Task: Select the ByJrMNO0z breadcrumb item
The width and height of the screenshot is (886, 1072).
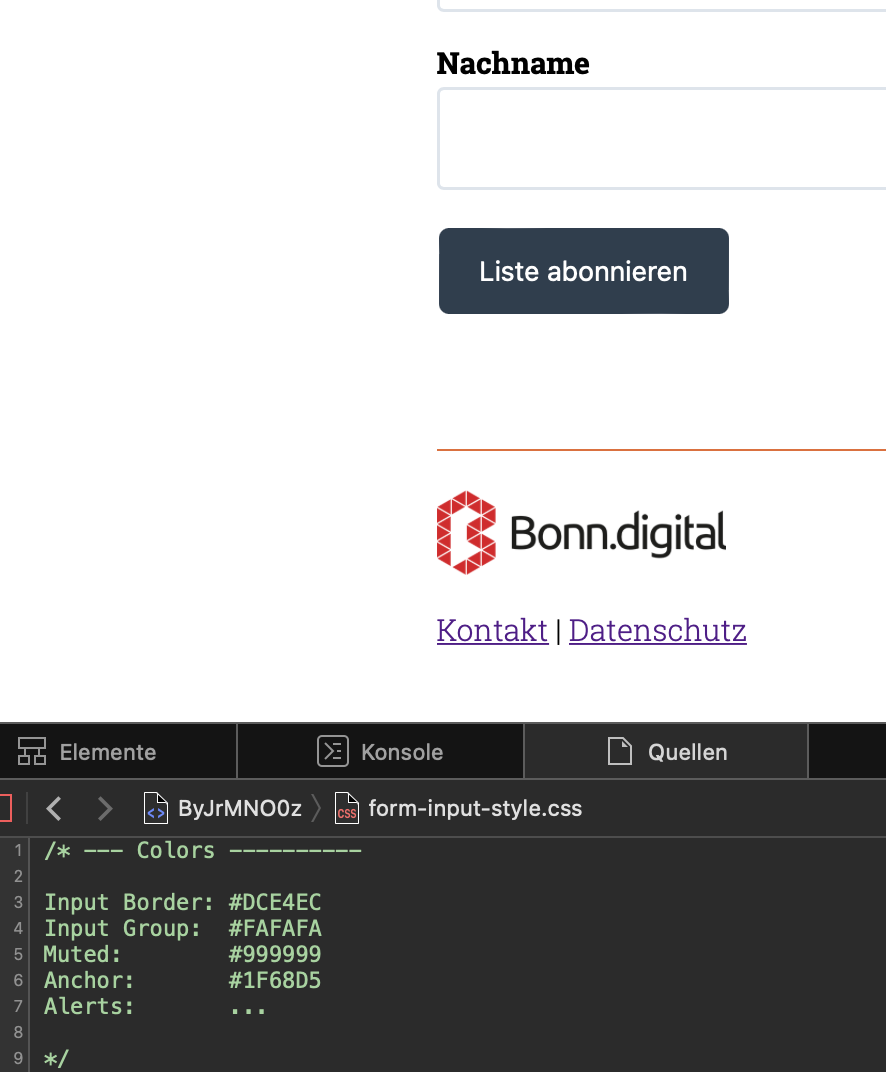Action: point(223,809)
